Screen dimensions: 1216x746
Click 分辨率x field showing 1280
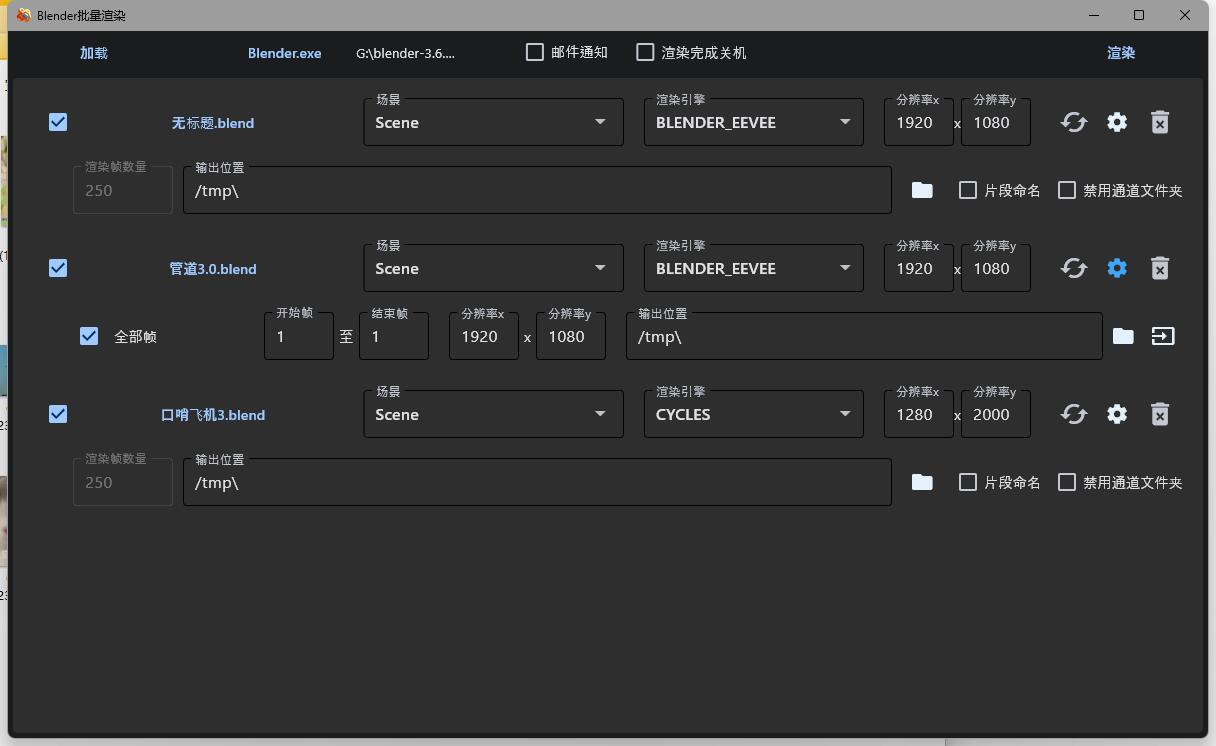(x=919, y=414)
